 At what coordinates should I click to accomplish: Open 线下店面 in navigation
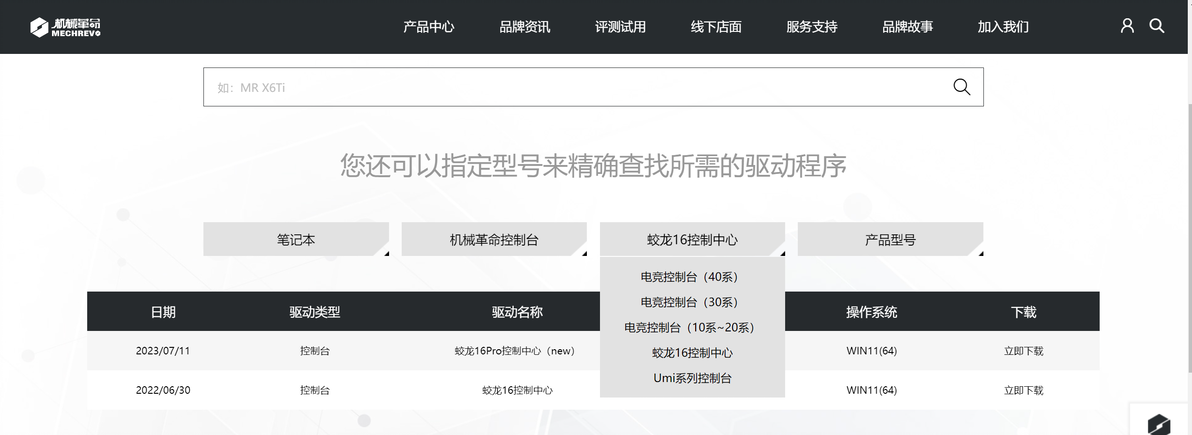pyautogui.click(x=716, y=27)
